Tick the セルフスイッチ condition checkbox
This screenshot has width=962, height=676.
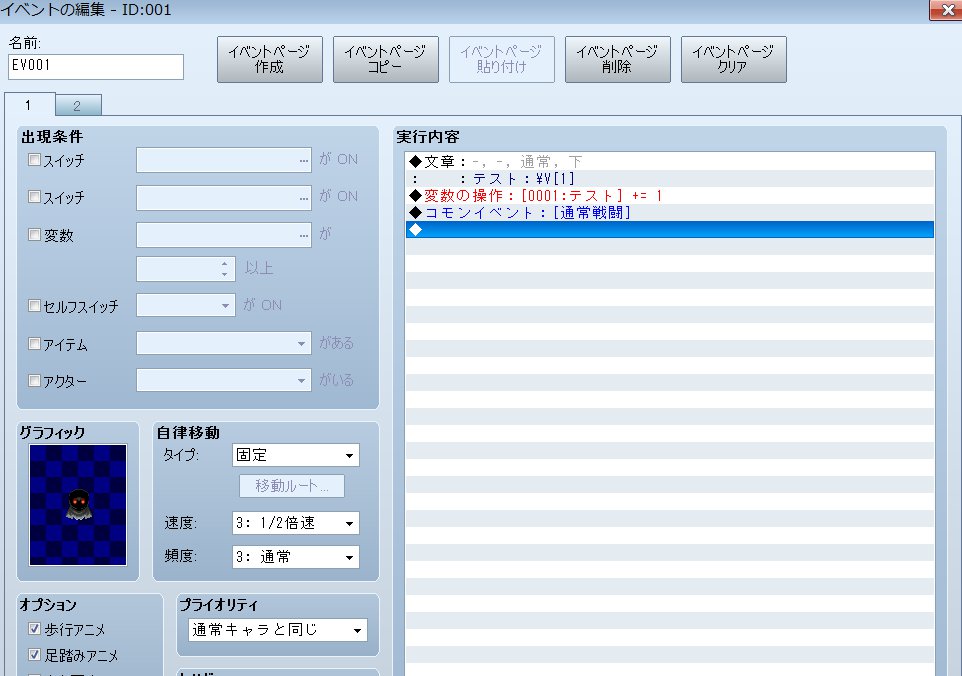click(35, 306)
